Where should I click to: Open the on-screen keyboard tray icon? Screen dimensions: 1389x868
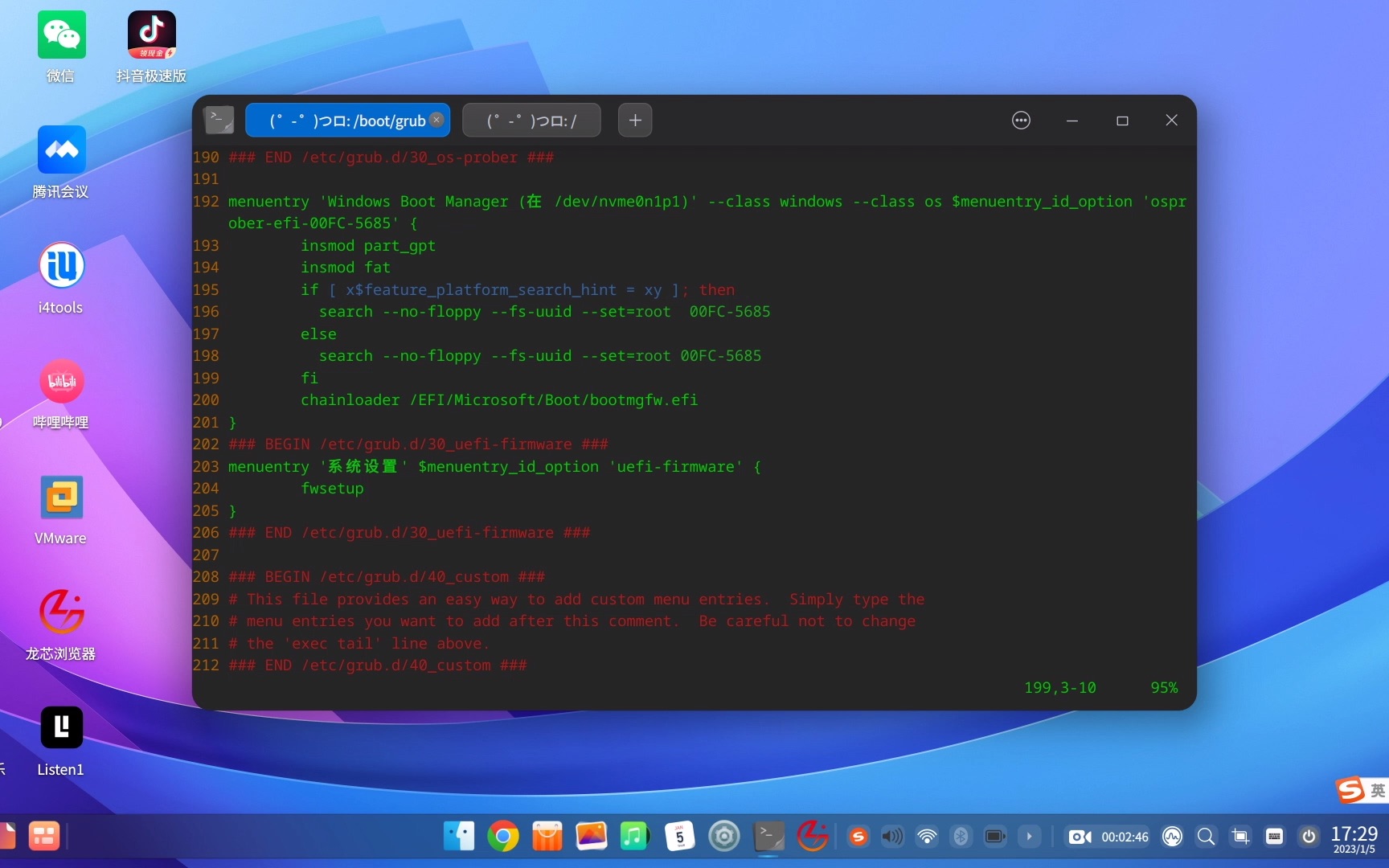pos(1274,837)
